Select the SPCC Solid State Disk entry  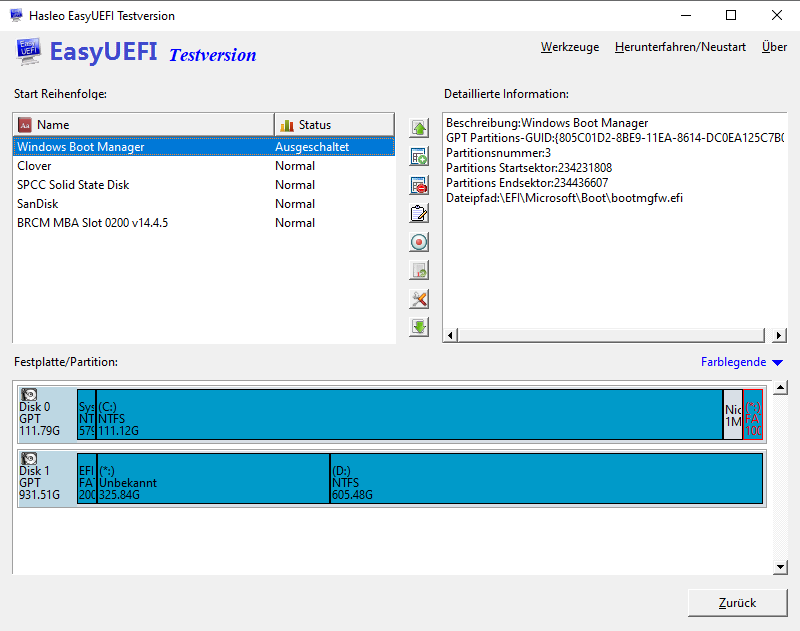[x=204, y=185]
